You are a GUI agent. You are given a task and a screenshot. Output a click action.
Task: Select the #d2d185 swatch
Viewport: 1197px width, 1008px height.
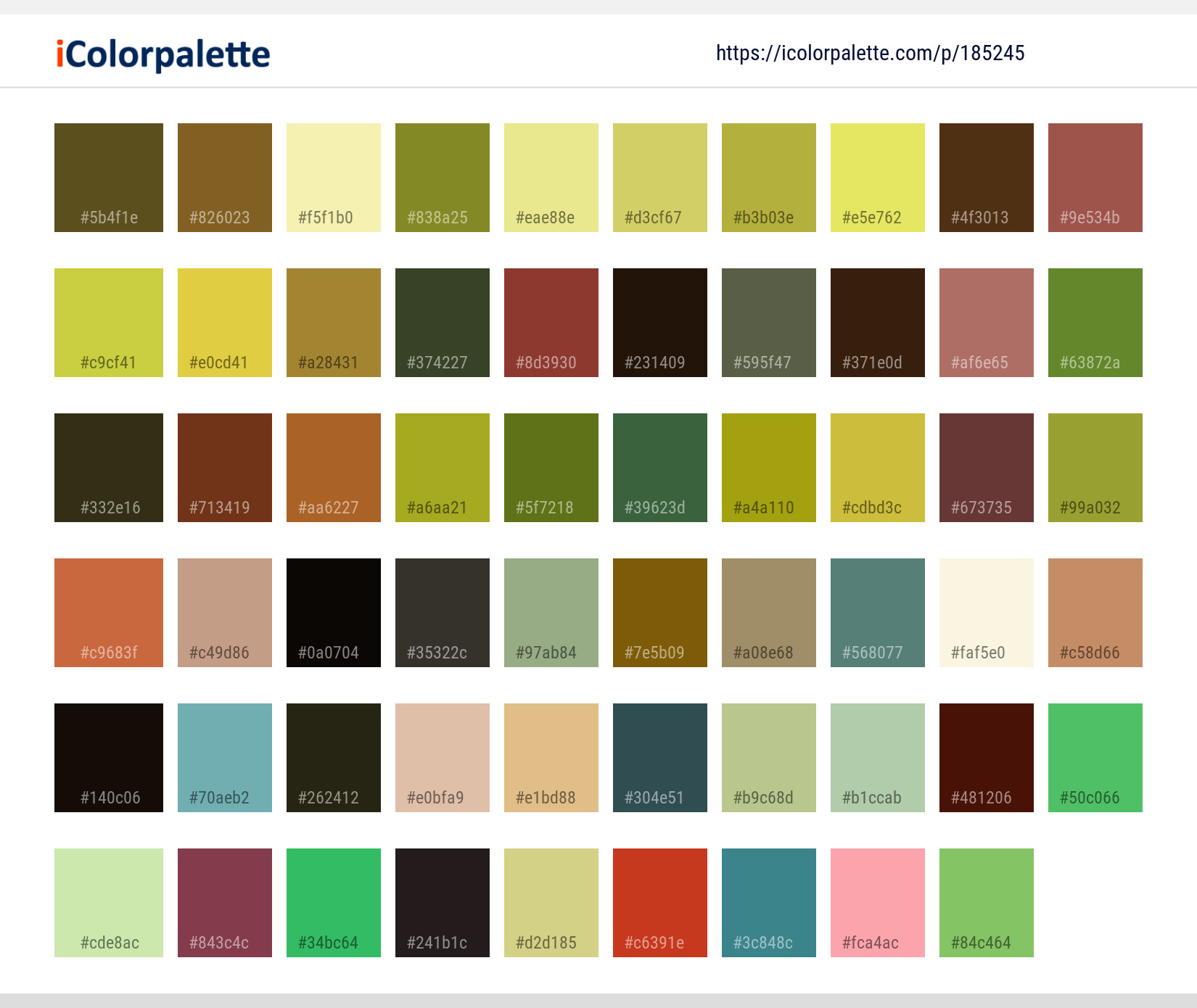pyautogui.click(x=551, y=903)
